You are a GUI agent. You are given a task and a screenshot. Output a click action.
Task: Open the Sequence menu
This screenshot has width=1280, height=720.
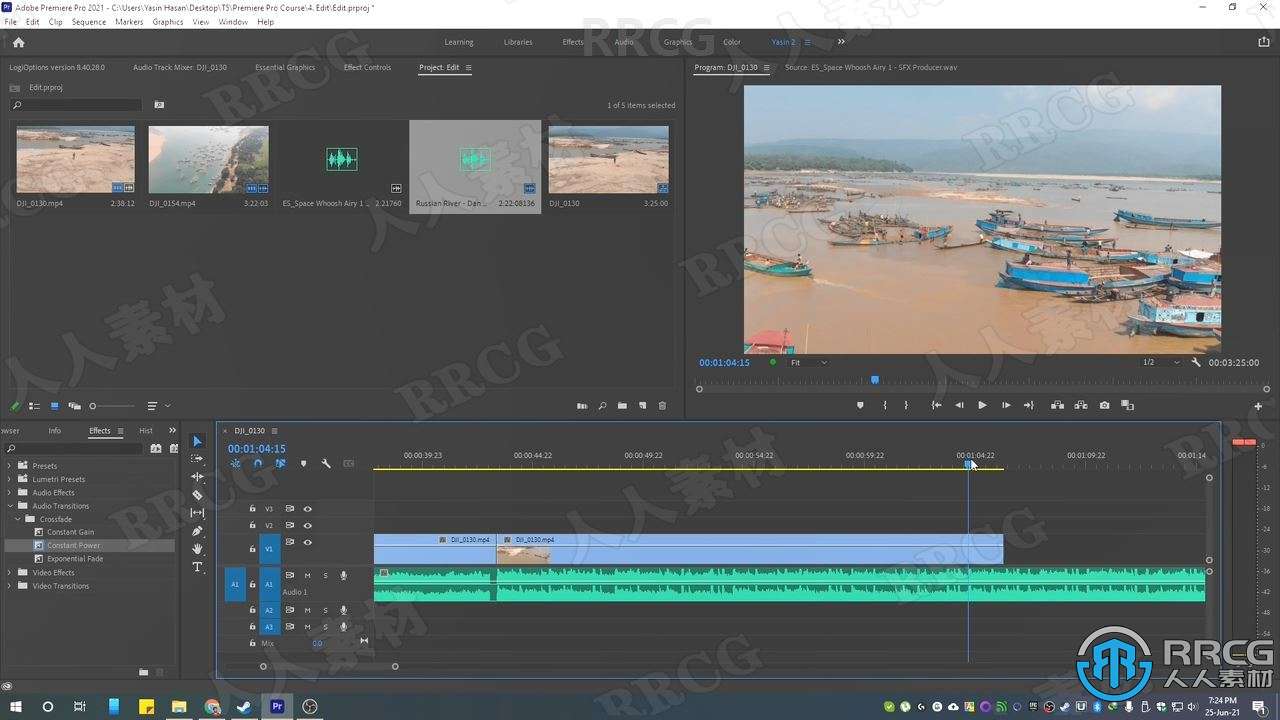[89, 21]
